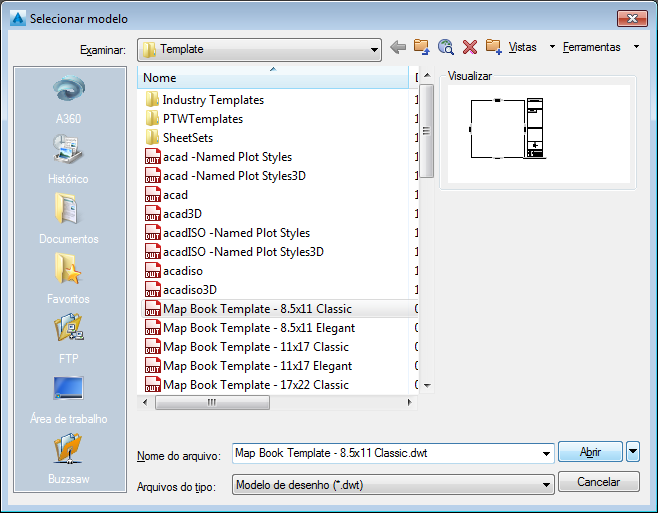This screenshot has width=658, height=513.
Task: Open the Histórico places shortcut
Action: pos(69,160)
